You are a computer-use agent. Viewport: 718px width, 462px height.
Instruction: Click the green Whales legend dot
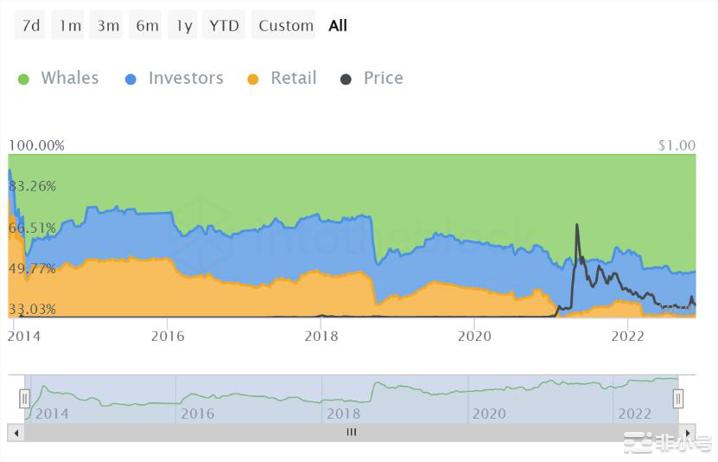click(24, 78)
